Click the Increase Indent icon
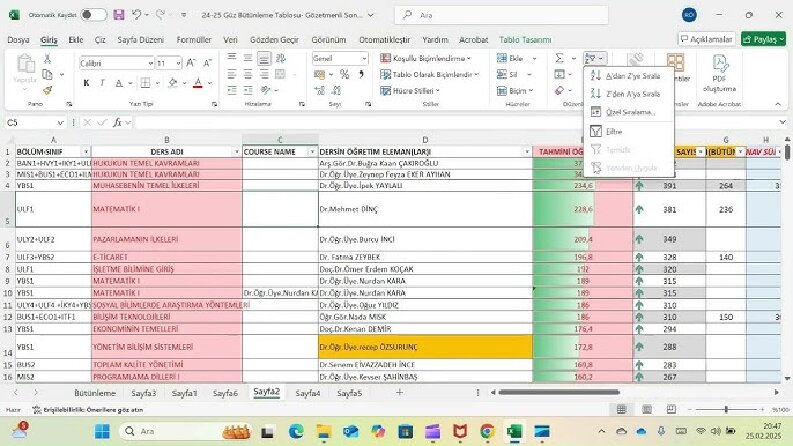Screen dimensions: 793x446 248,91
